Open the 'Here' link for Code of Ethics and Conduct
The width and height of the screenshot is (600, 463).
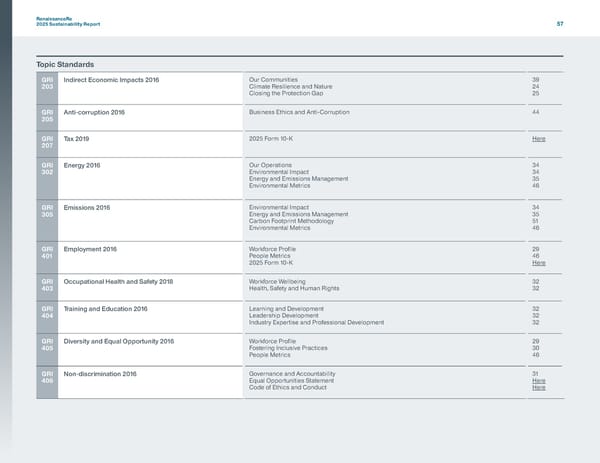pos(538,388)
